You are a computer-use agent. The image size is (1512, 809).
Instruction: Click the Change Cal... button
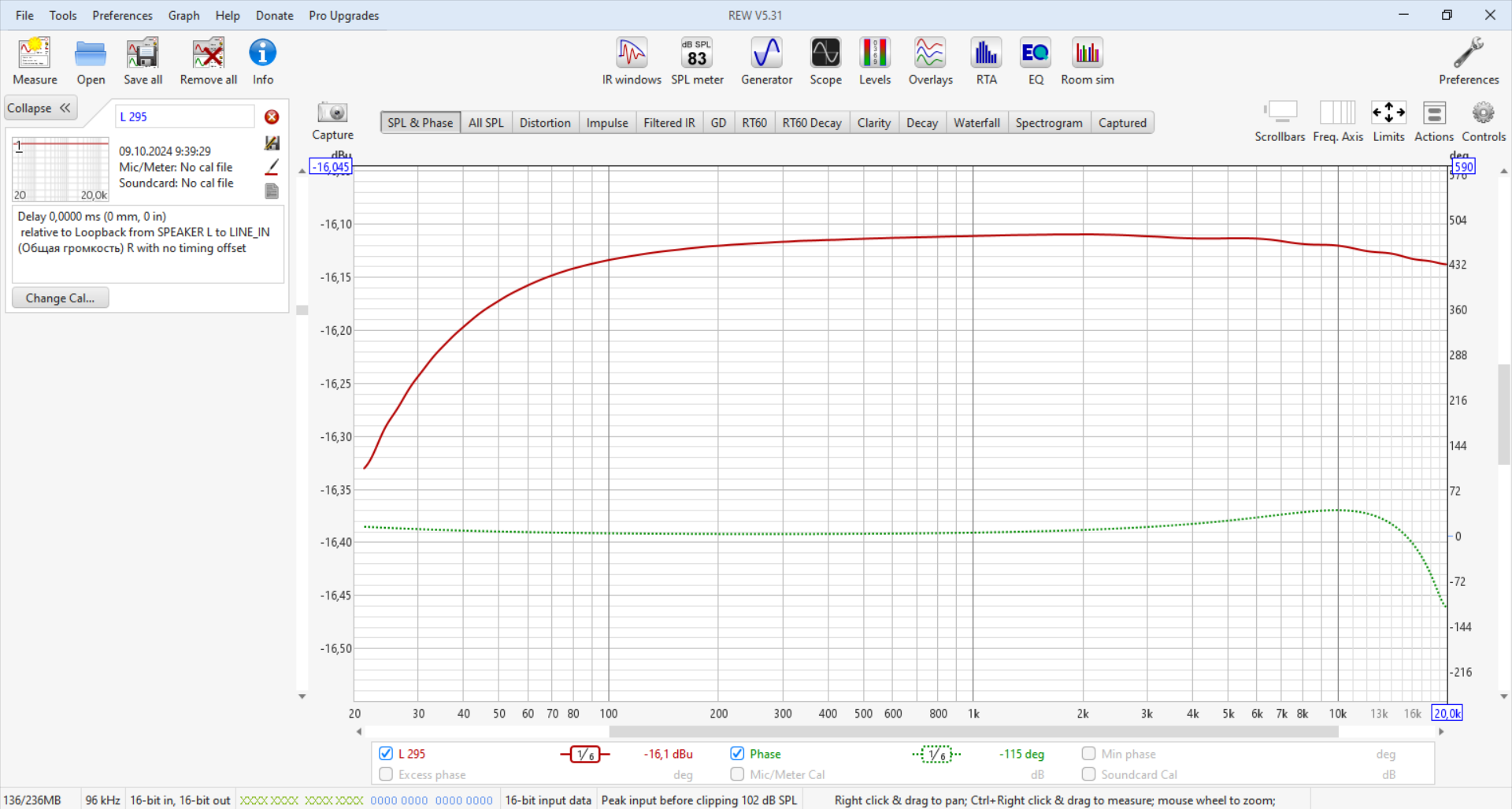click(60, 298)
